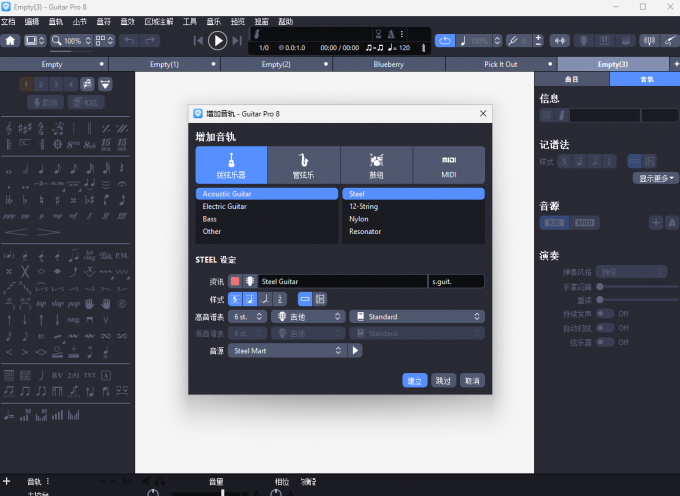
Task: Select Electric Guitar in instrument list
Action: tap(225, 206)
